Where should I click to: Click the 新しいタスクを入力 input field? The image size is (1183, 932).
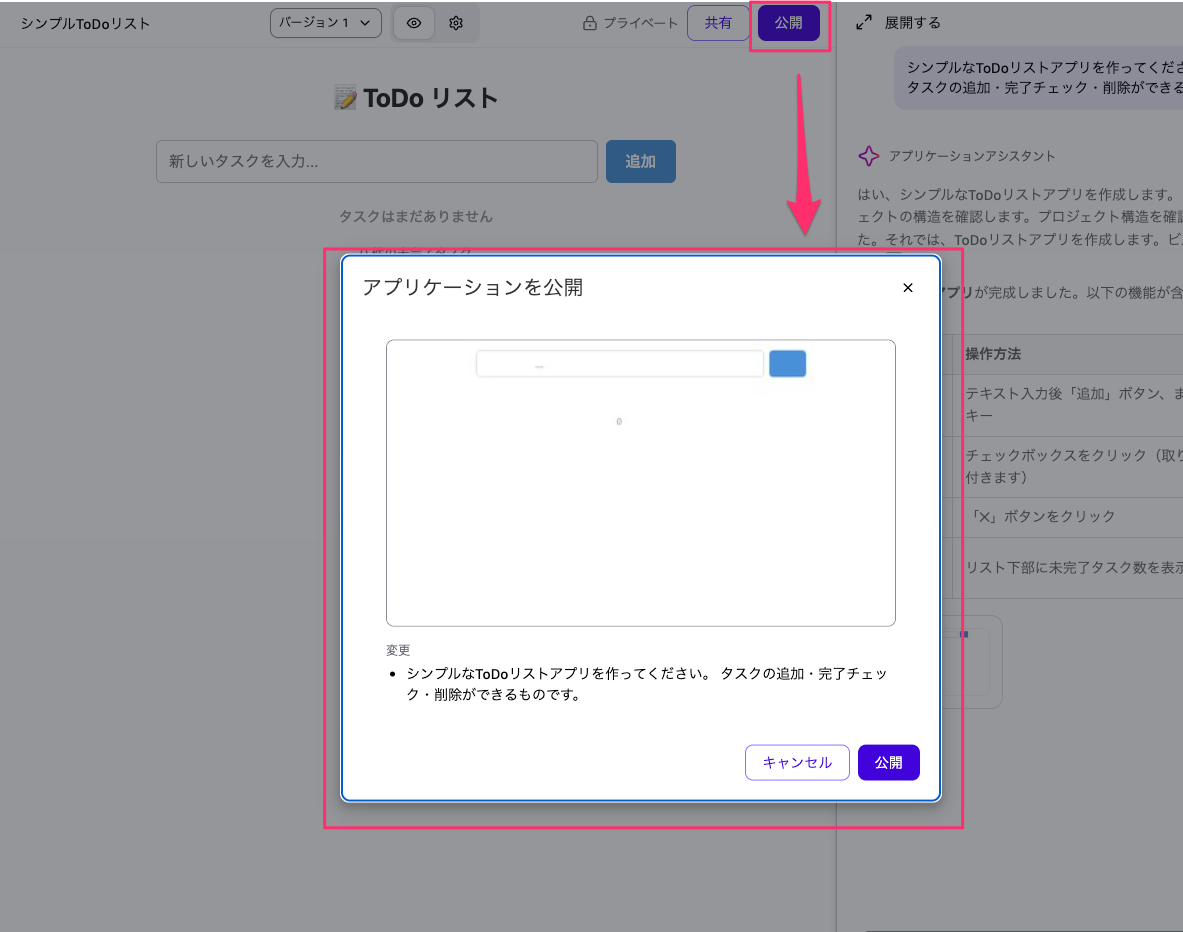(377, 161)
